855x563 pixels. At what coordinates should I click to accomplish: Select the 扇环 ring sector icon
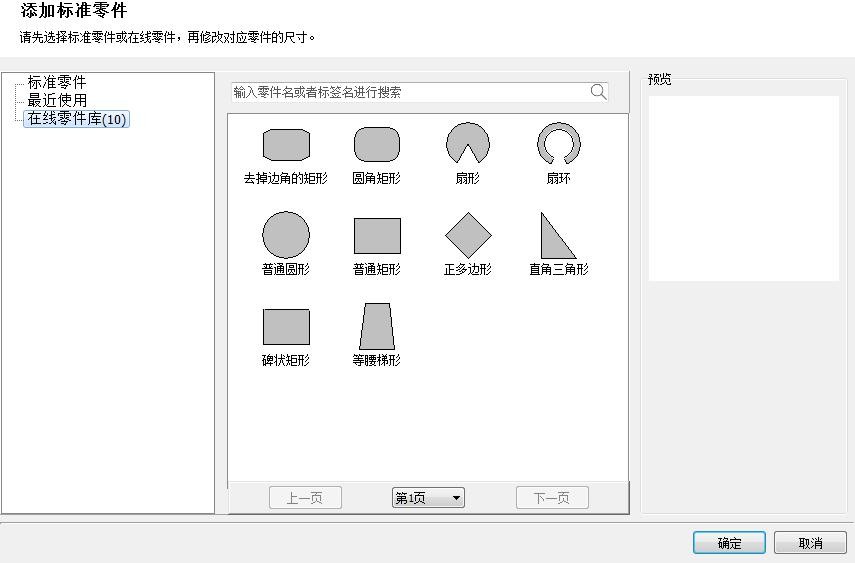click(558, 144)
